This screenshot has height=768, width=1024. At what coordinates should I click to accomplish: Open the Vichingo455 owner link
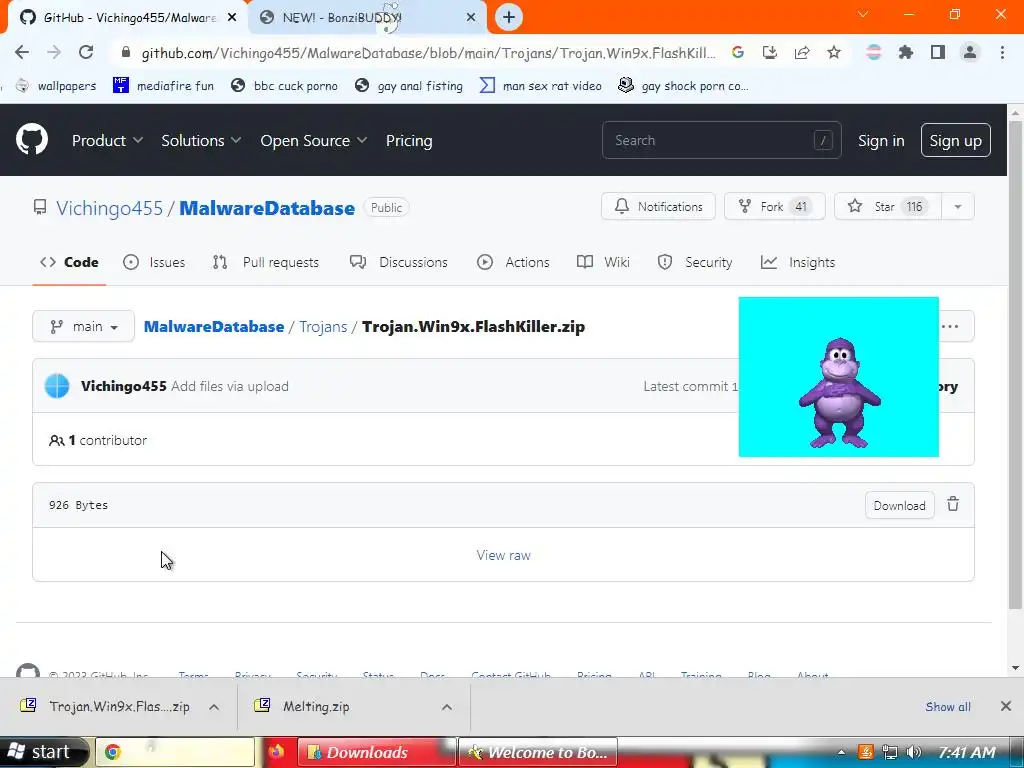click(109, 208)
